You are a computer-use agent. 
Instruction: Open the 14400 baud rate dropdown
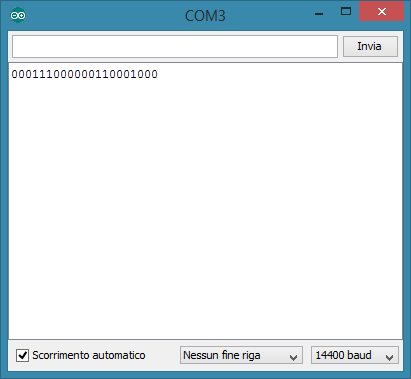tap(355, 355)
